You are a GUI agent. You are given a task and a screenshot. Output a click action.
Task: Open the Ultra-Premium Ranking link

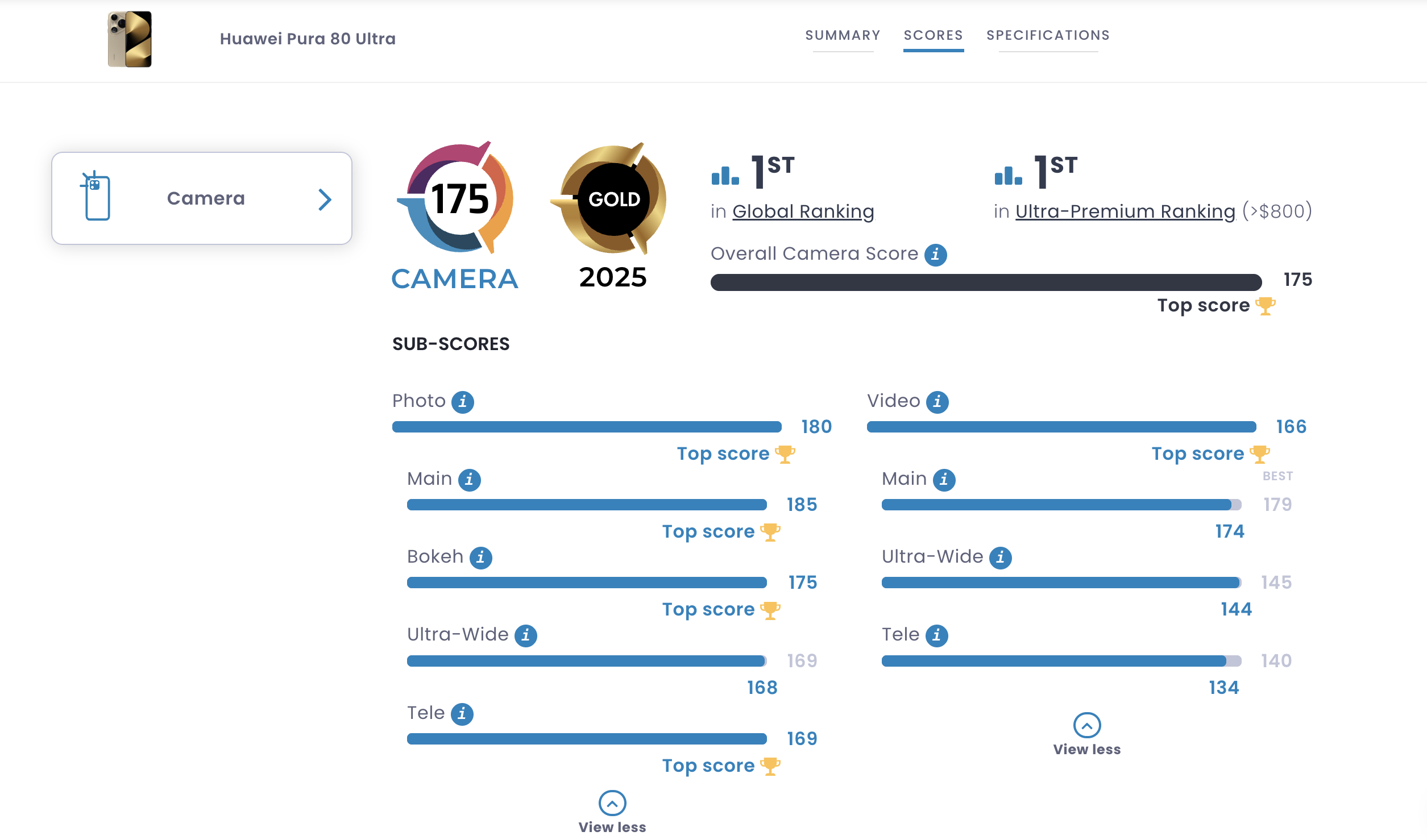click(x=1125, y=211)
